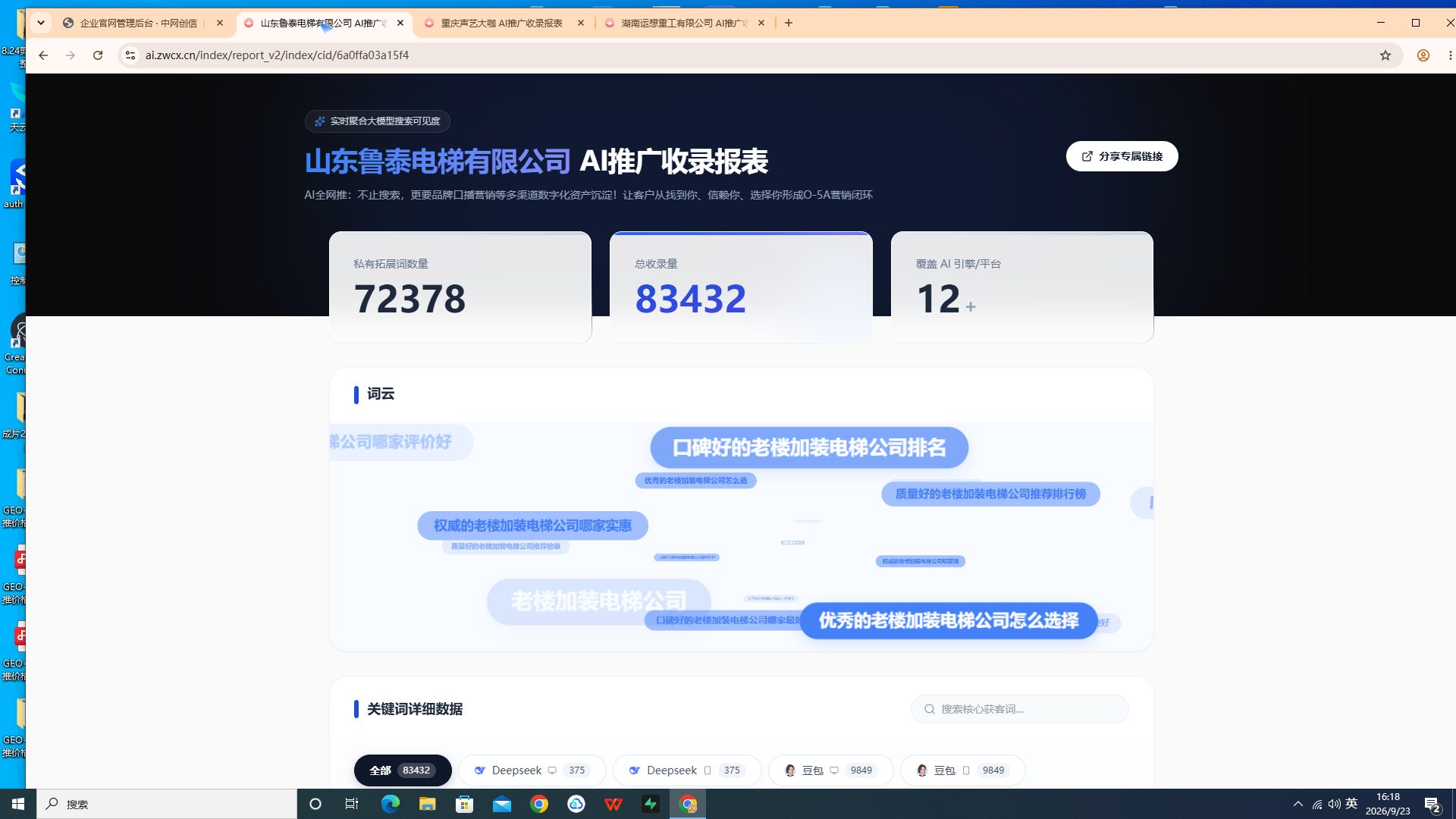Open the Windows Start menu
The width and height of the screenshot is (1456, 819).
[x=18, y=804]
